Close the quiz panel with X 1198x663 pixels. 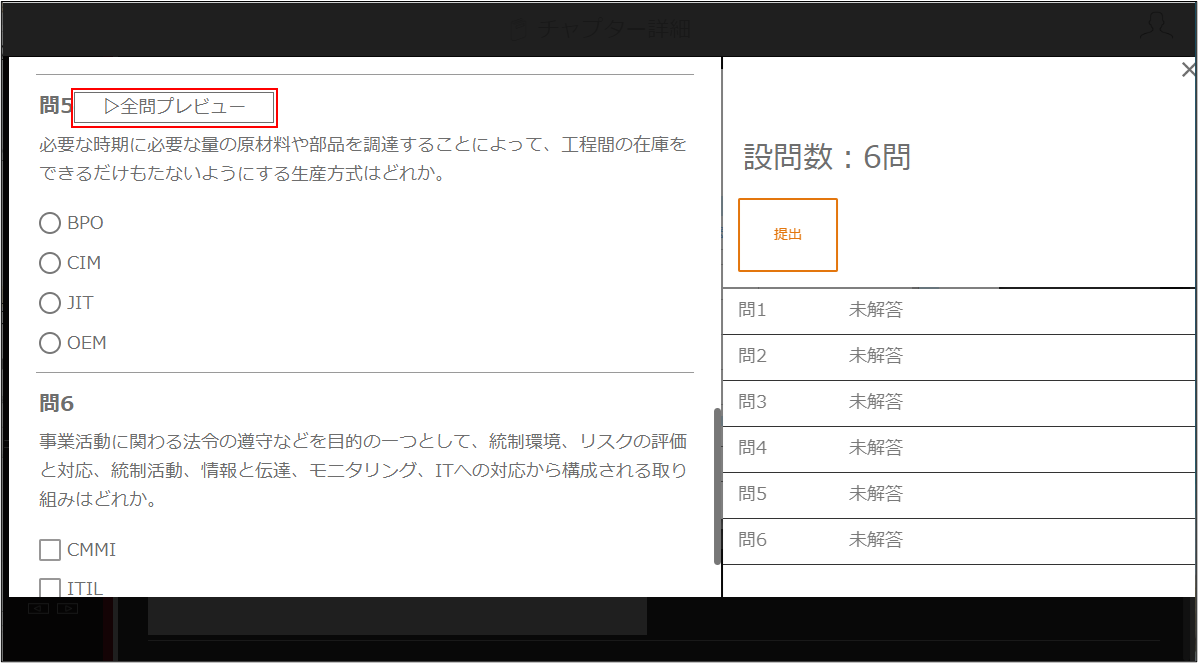[1188, 70]
